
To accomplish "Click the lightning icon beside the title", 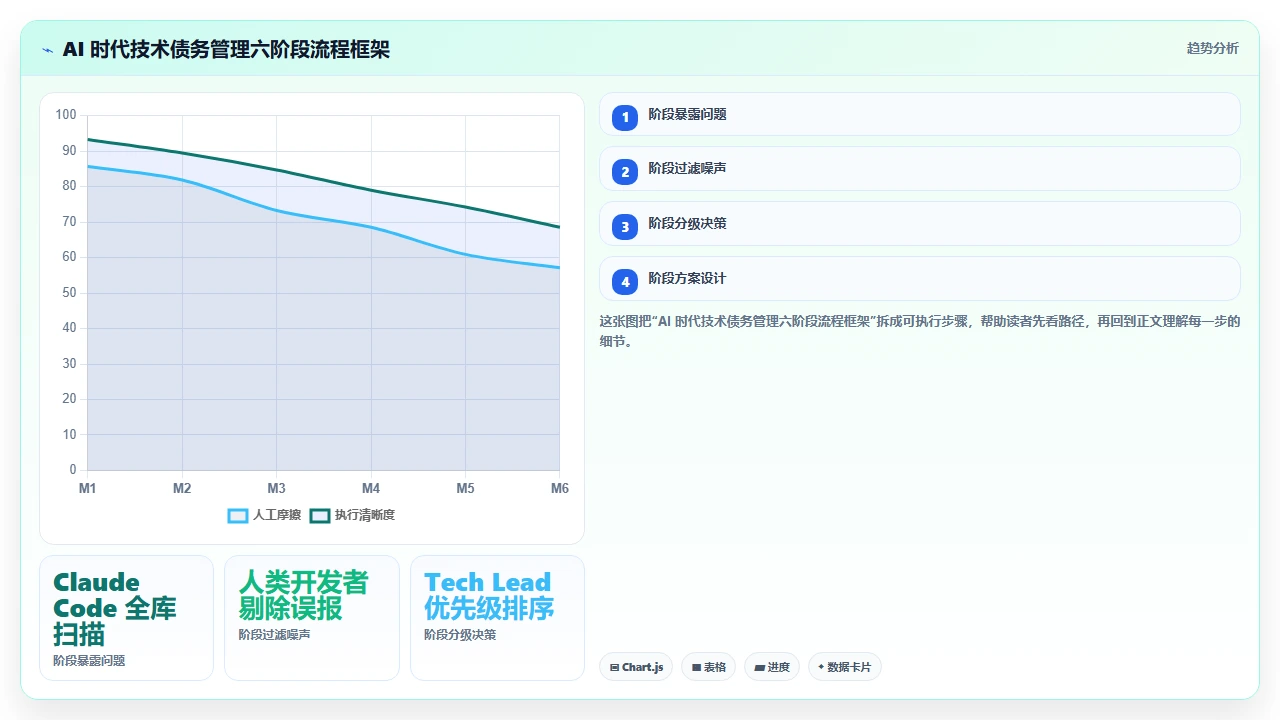I will tap(47, 49).
